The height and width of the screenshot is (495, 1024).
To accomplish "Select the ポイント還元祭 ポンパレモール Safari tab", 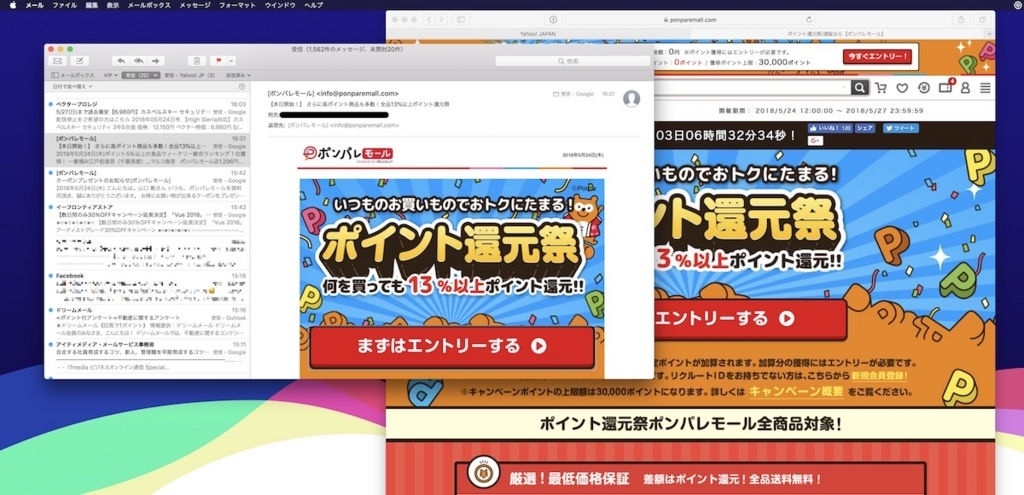I will tap(836, 33).
